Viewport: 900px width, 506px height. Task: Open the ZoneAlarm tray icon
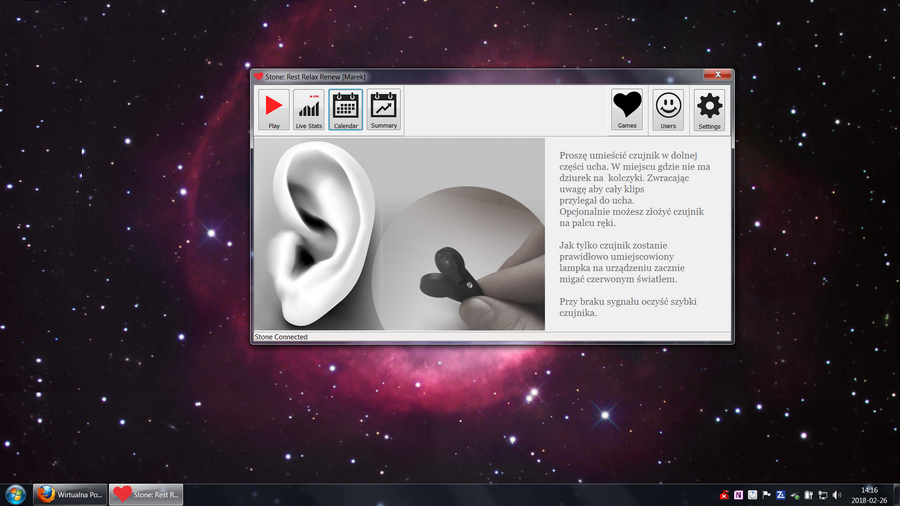pos(781,495)
